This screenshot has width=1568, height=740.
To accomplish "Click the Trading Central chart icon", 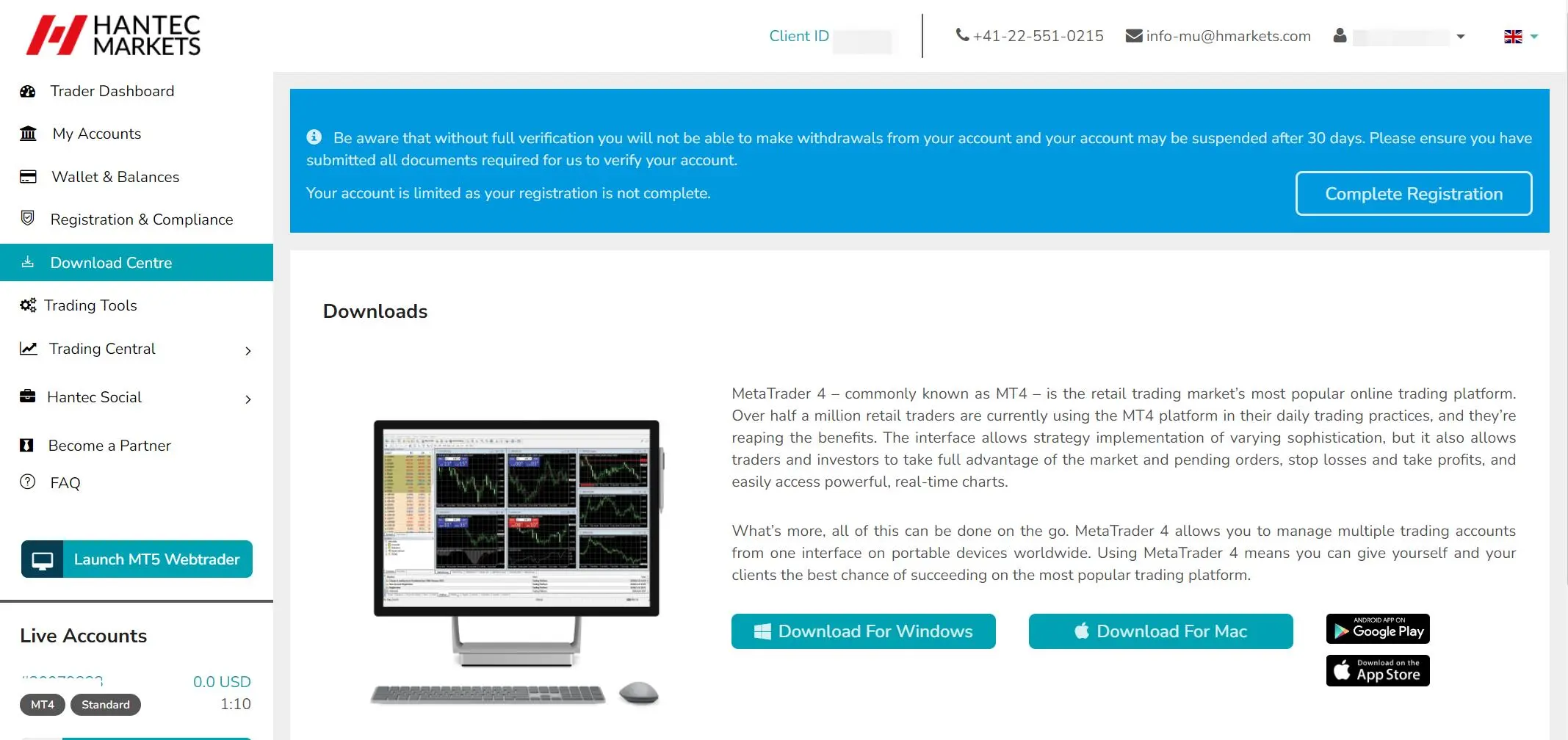I will coord(29,348).
